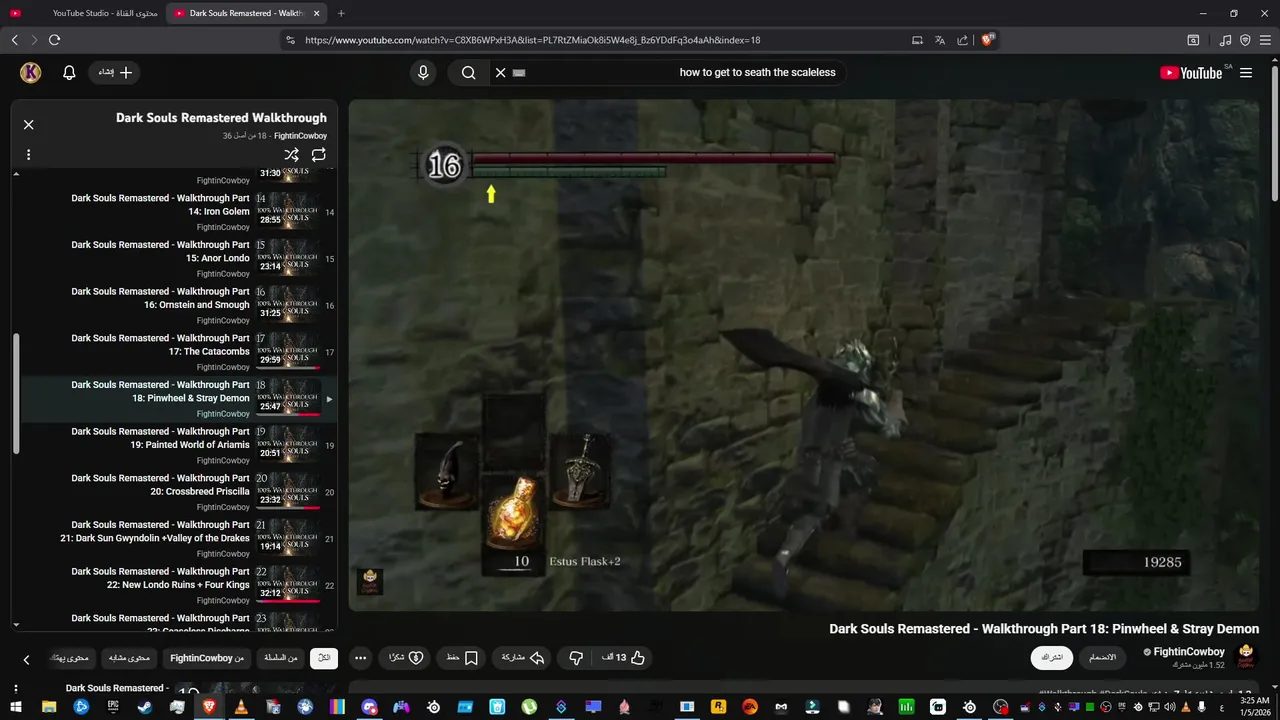Click the address bar URL
1280x720 pixels.
click(532, 40)
